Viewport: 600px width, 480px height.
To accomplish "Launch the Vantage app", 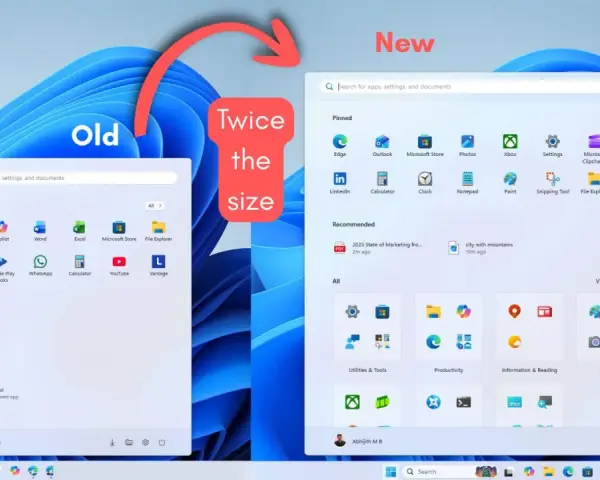I will (158, 265).
